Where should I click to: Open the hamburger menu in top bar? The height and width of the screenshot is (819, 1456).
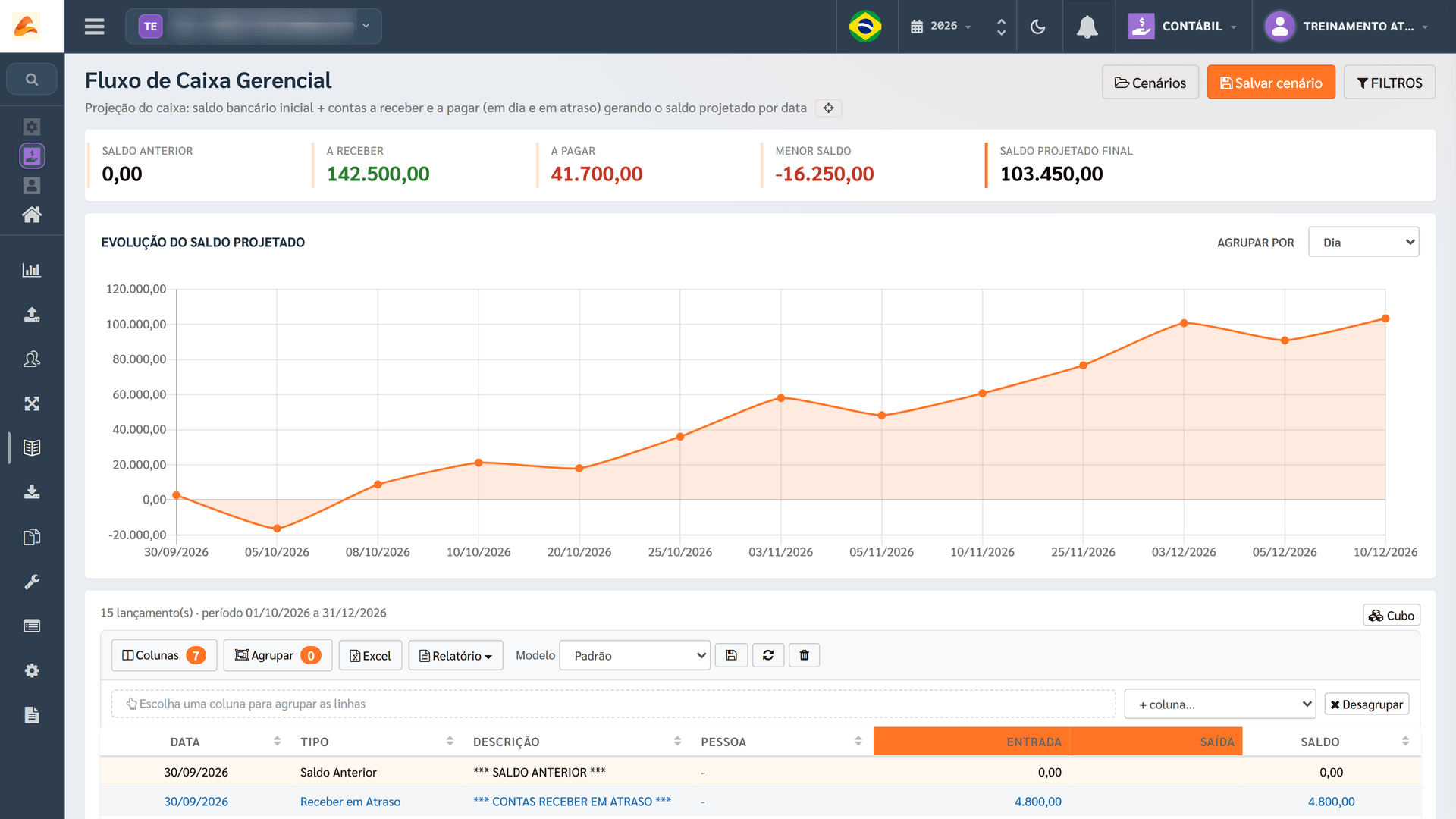click(x=94, y=27)
